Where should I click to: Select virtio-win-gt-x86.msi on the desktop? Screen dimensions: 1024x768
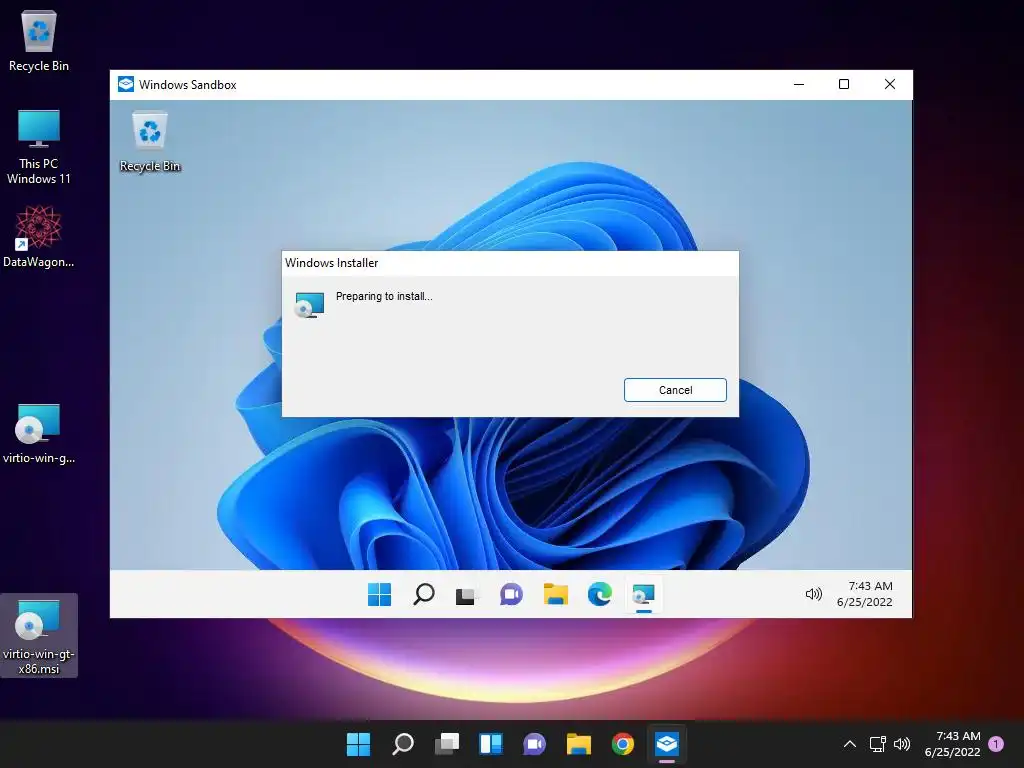39,636
